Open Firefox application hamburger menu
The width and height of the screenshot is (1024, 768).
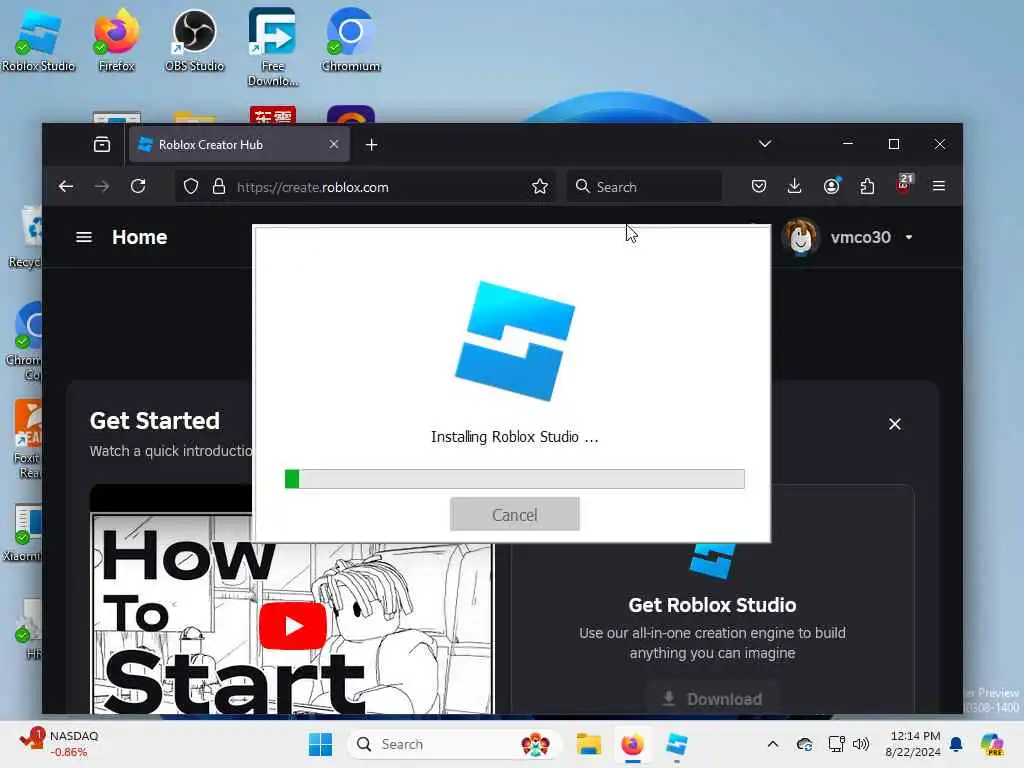pyautogui.click(x=939, y=187)
